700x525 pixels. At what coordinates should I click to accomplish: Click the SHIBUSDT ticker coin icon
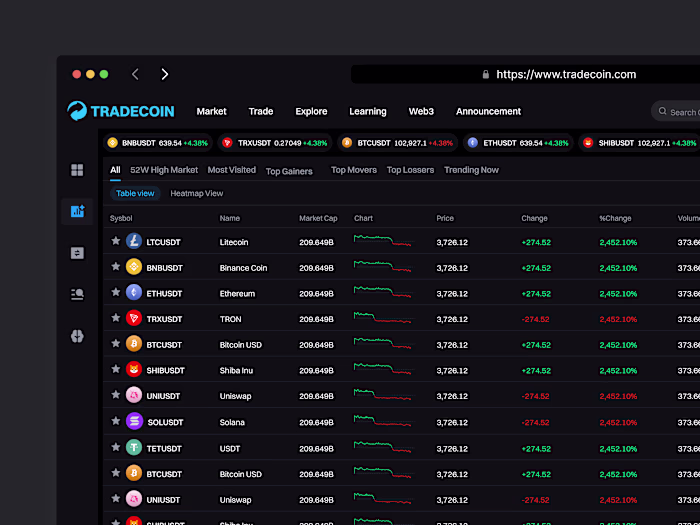[x=588, y=143]
